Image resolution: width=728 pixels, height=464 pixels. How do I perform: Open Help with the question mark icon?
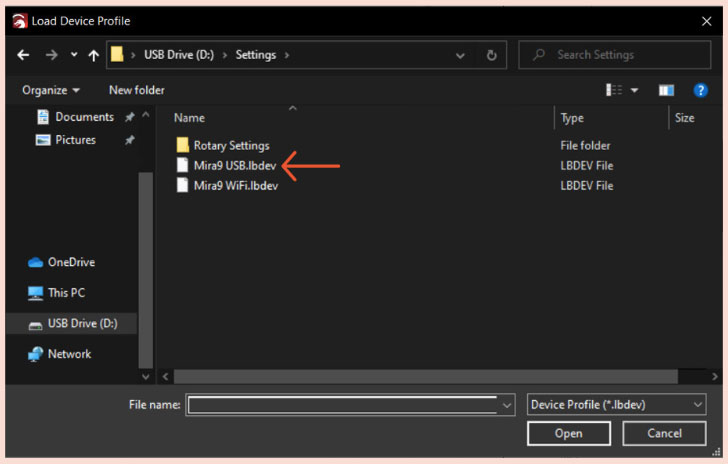click(x=700, y=90)
